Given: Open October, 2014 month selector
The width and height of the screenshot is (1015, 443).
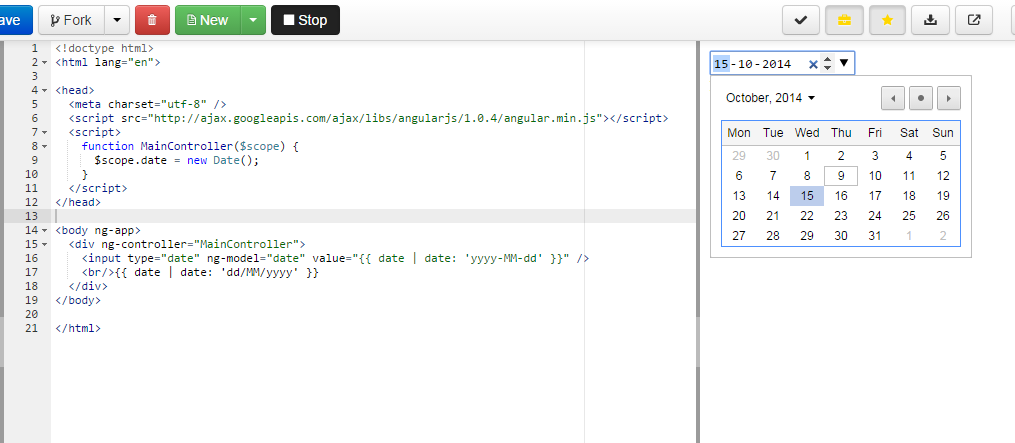Looking at the screenshot, I should (x=770, y=98).
